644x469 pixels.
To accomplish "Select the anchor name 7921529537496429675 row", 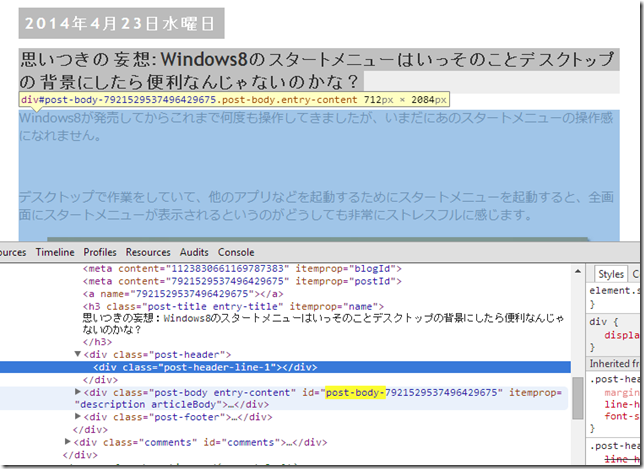I will [x=183, y=294].
